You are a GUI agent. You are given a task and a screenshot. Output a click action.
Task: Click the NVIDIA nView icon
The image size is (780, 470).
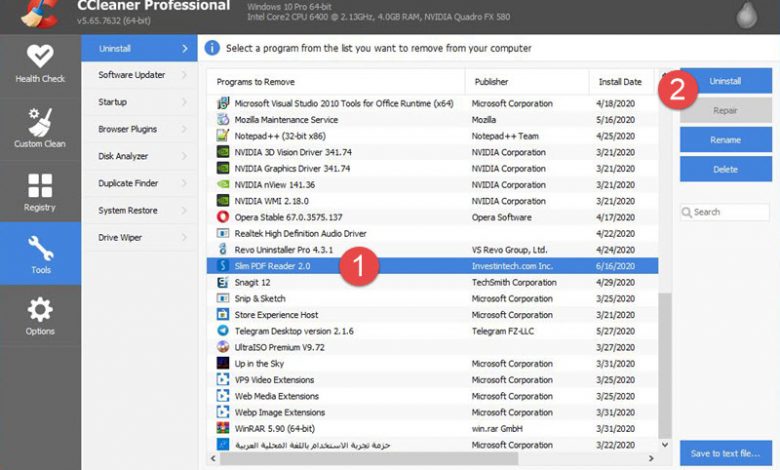point(223,185)
